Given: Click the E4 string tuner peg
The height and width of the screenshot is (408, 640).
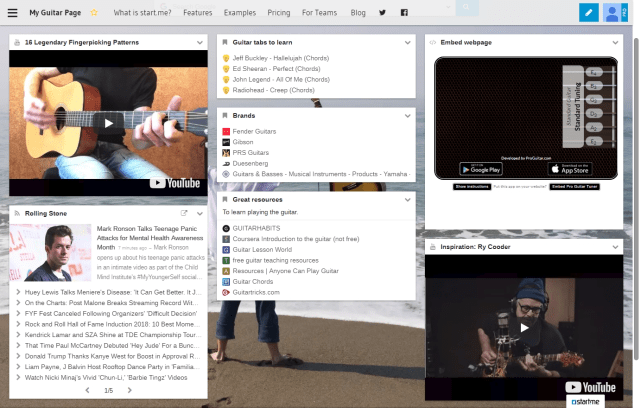Looking at the screenshot, I should click(593, 72).
